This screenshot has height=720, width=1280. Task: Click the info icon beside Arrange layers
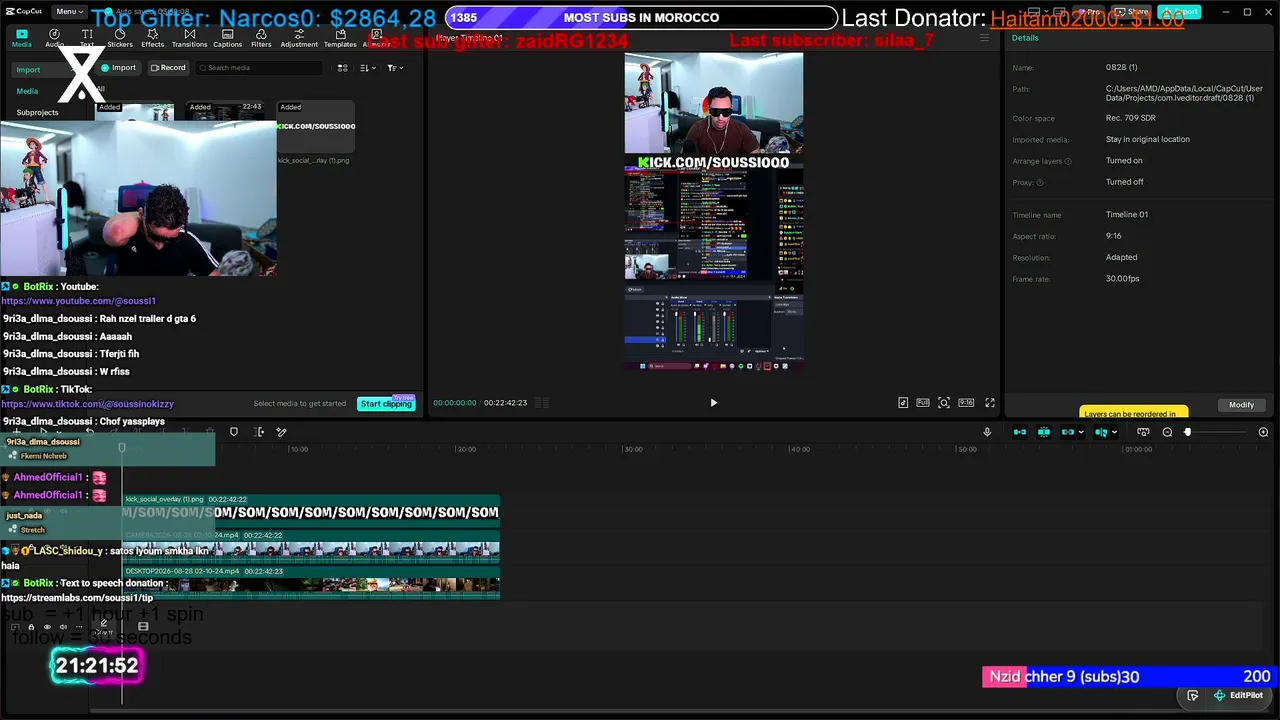tap(1068, 161)
